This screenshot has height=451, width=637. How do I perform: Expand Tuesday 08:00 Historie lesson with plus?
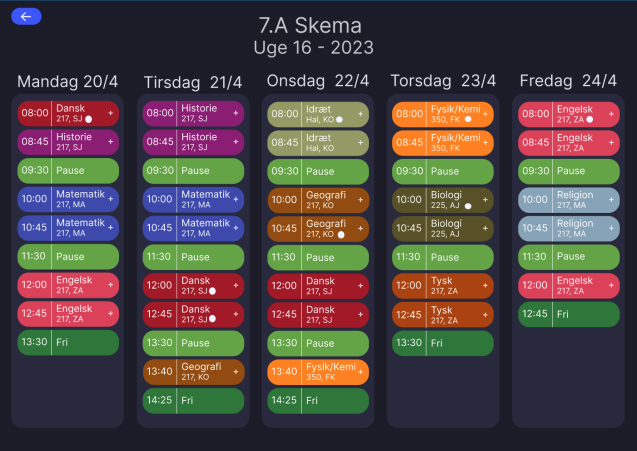[235, 113]
